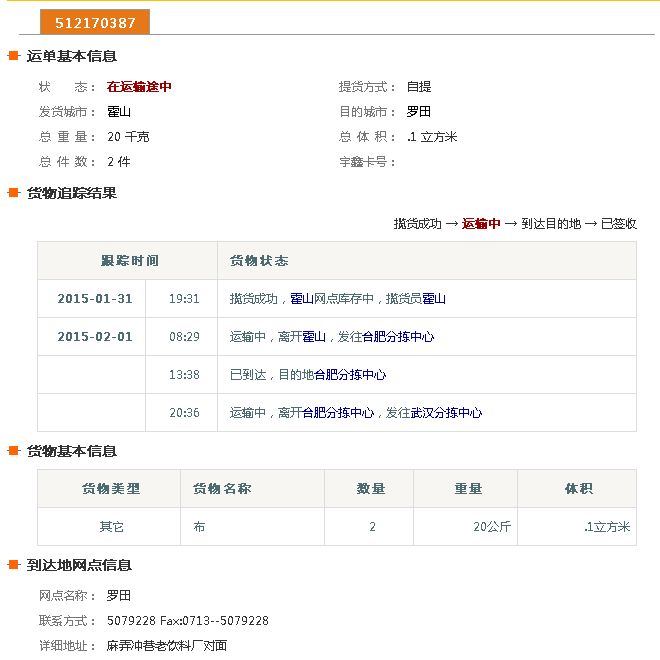Select the 已签收 progress step
Viewport: 660px width, 660px height.
click(618, 224)
